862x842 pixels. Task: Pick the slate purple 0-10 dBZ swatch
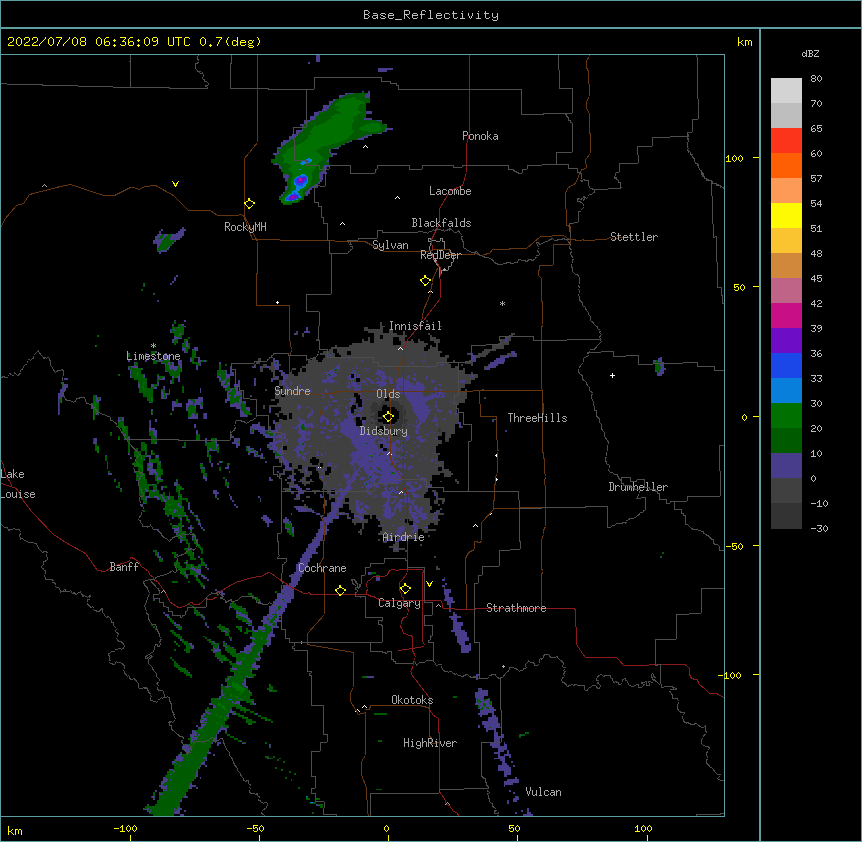(786, 466)
